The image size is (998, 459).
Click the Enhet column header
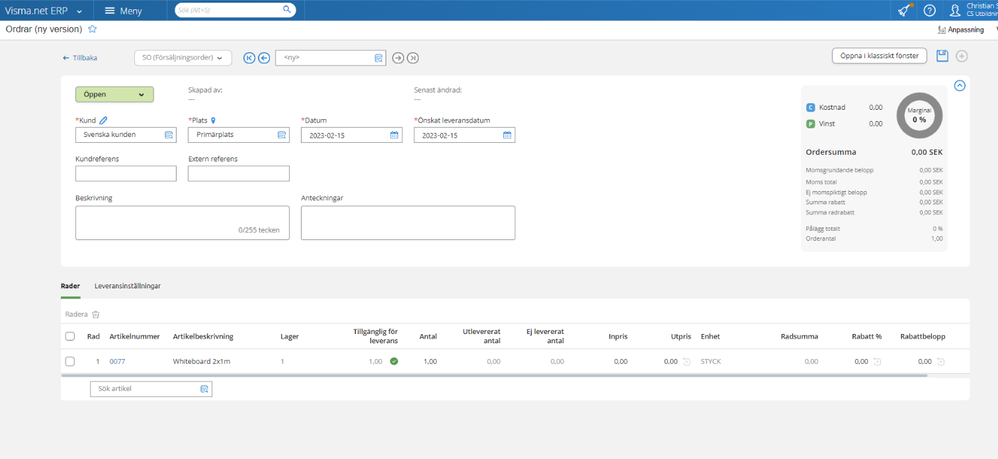pyautogui.click(x=710, y=336)
